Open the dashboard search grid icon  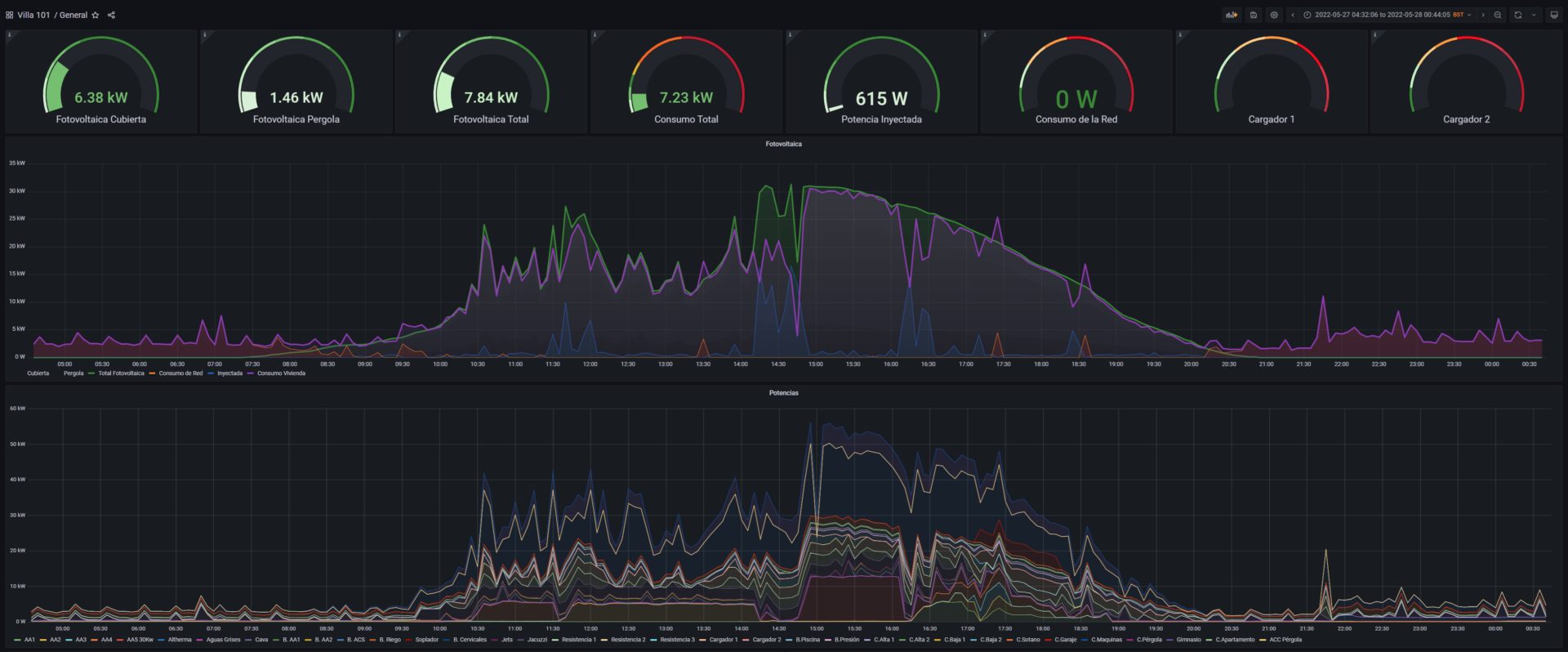coord(10,15)
